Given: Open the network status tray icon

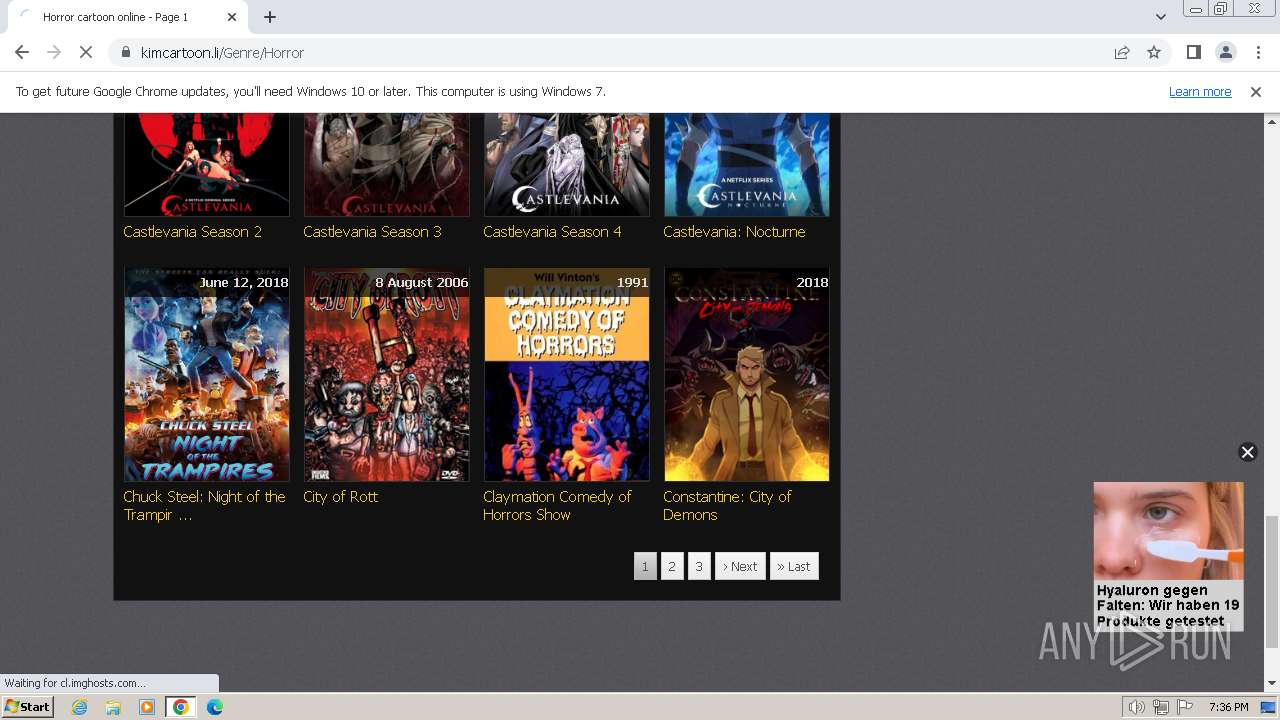Looking at the screenshot, I should [1161, 707].
